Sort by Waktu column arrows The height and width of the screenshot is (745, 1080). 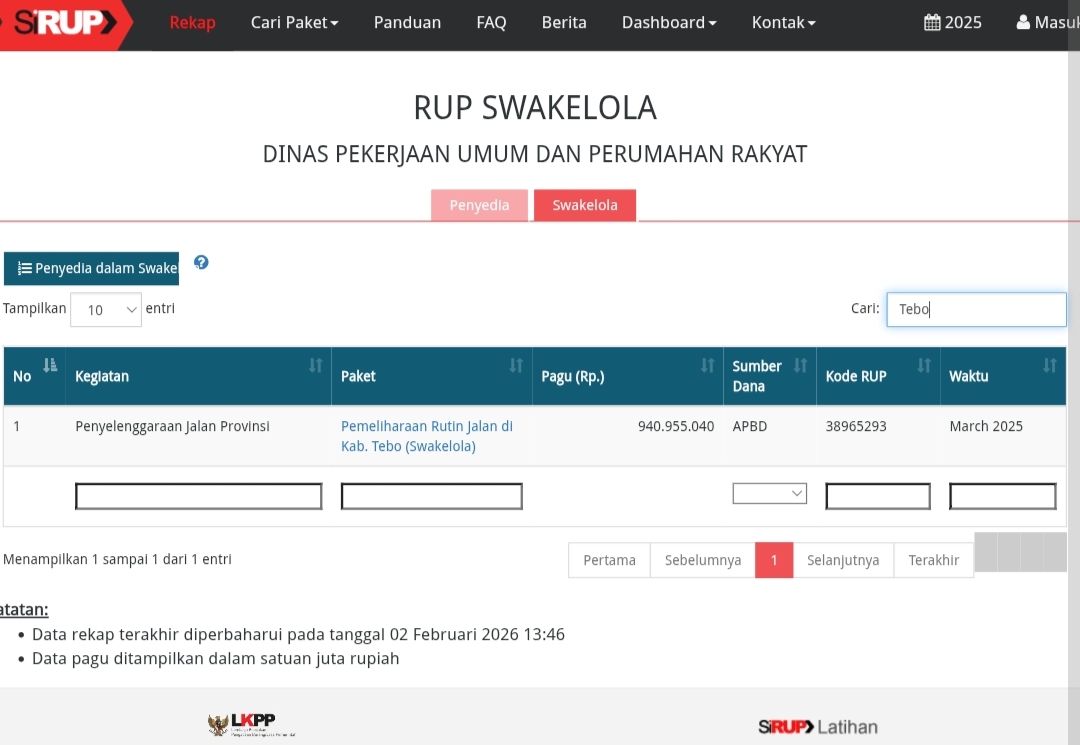coord(1050,366)
